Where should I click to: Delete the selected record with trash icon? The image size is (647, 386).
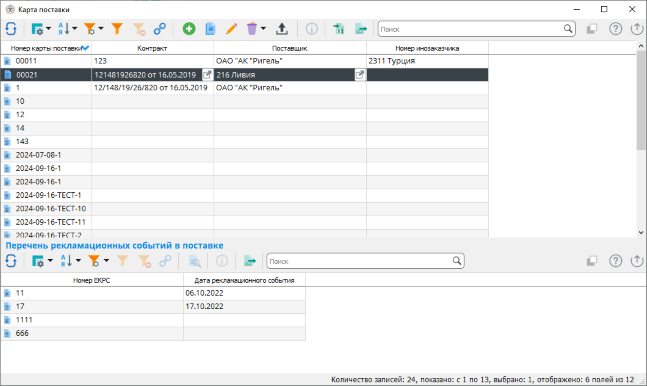point(252,29)
